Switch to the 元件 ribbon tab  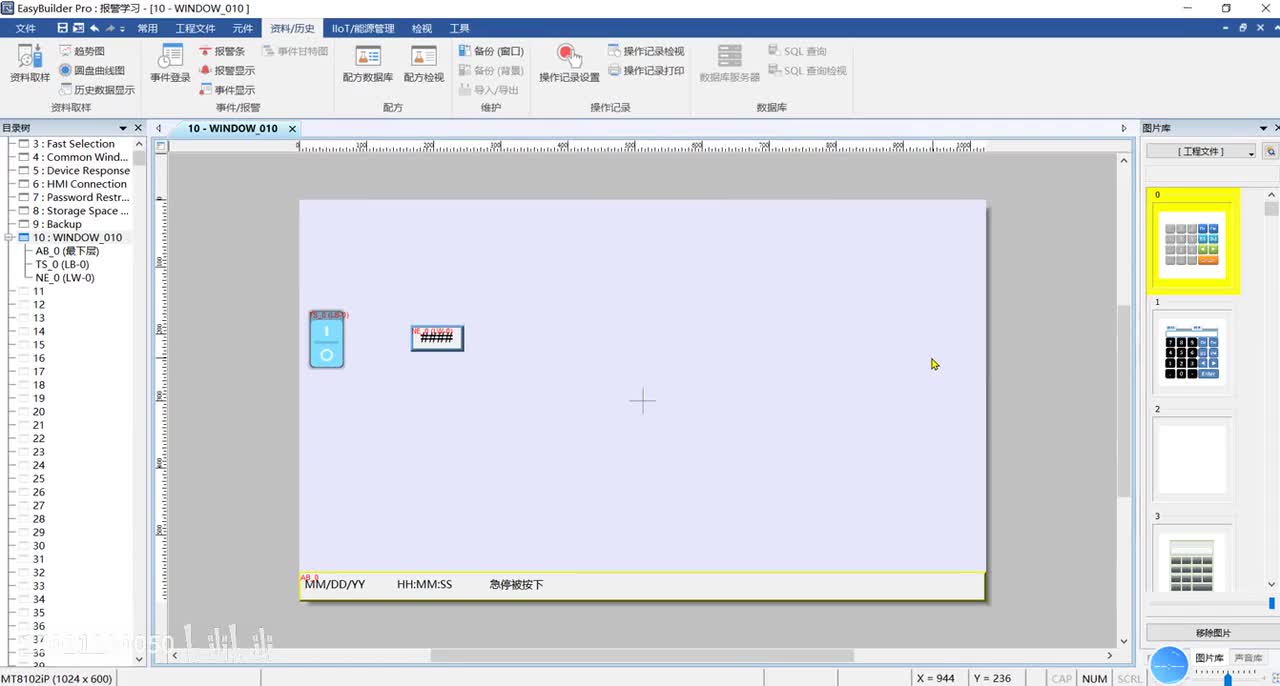(242, 28)
